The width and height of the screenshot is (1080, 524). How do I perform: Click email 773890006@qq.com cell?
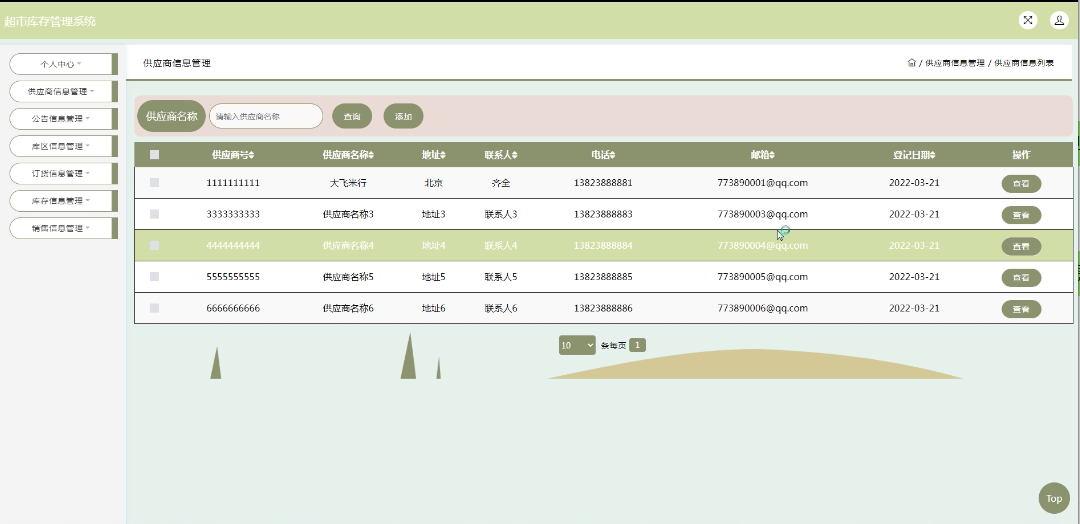[762, 308]
